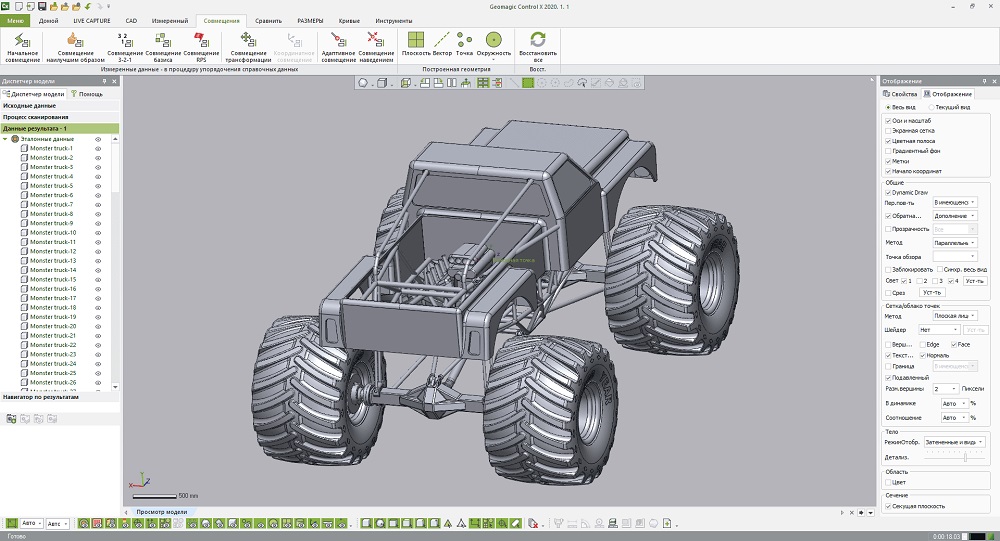Enable the Экранная сетка checkbox
1000x541 pixels.
pos(888,132)
